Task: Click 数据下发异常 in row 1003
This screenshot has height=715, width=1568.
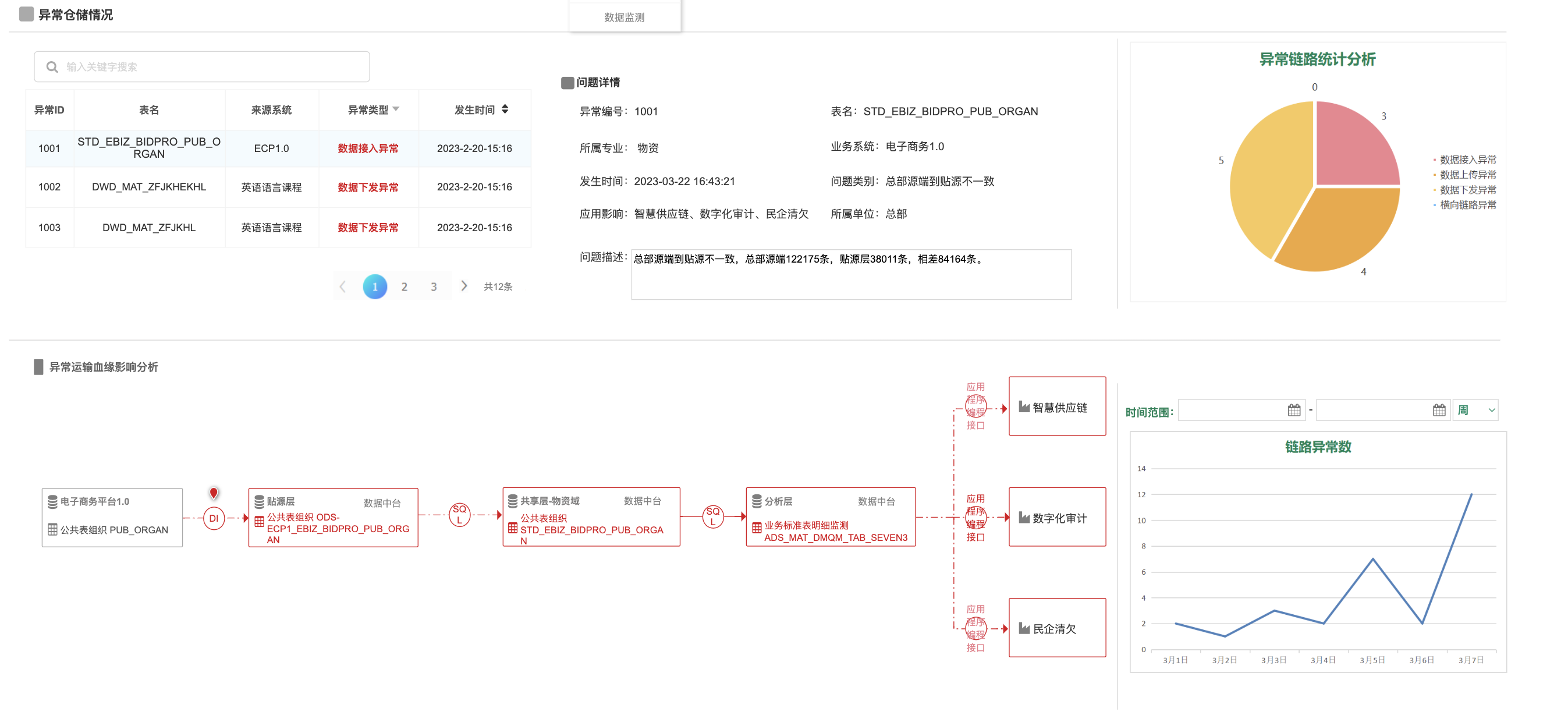Action: [x=368, y=227]
